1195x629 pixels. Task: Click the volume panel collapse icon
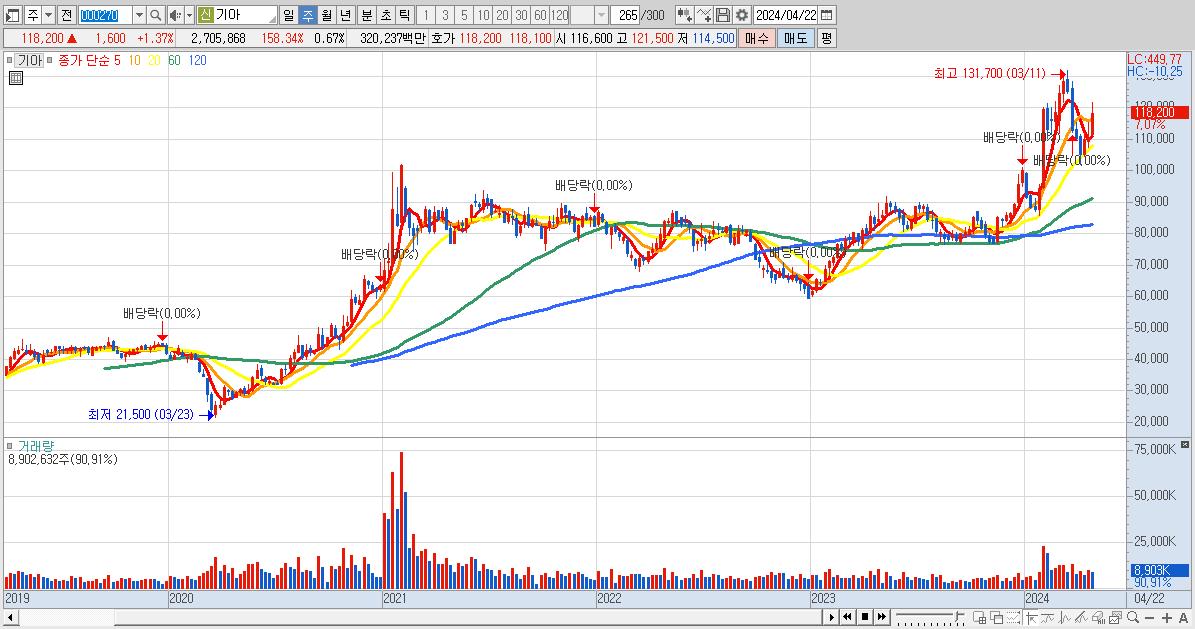pyautogui.click(x=1185, y=444)
